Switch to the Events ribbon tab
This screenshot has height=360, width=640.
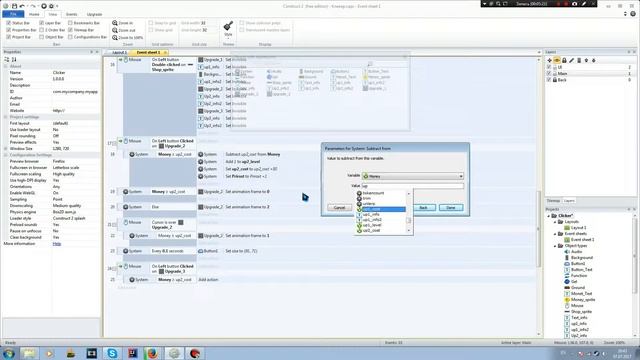pos(71,14)
